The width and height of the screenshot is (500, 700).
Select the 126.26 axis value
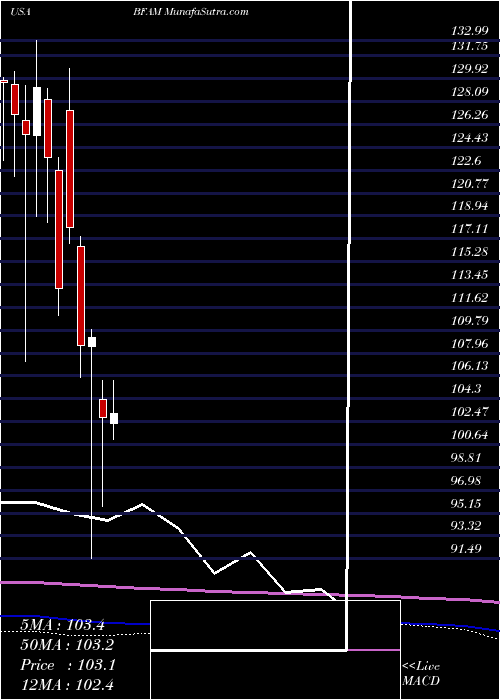pos(470,115)
